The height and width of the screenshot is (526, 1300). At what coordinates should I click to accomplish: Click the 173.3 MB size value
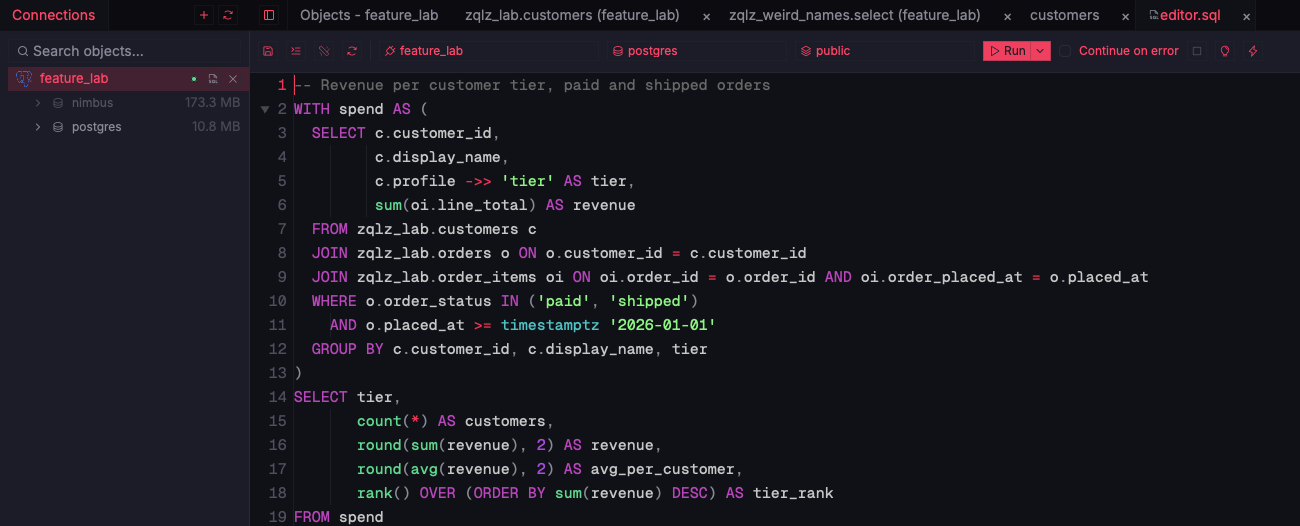coord(212,103)
